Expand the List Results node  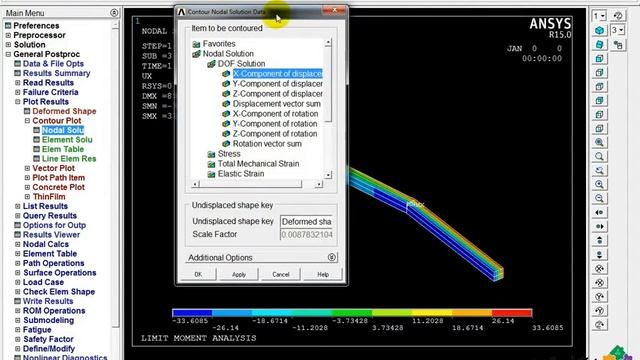pos(18,206)
